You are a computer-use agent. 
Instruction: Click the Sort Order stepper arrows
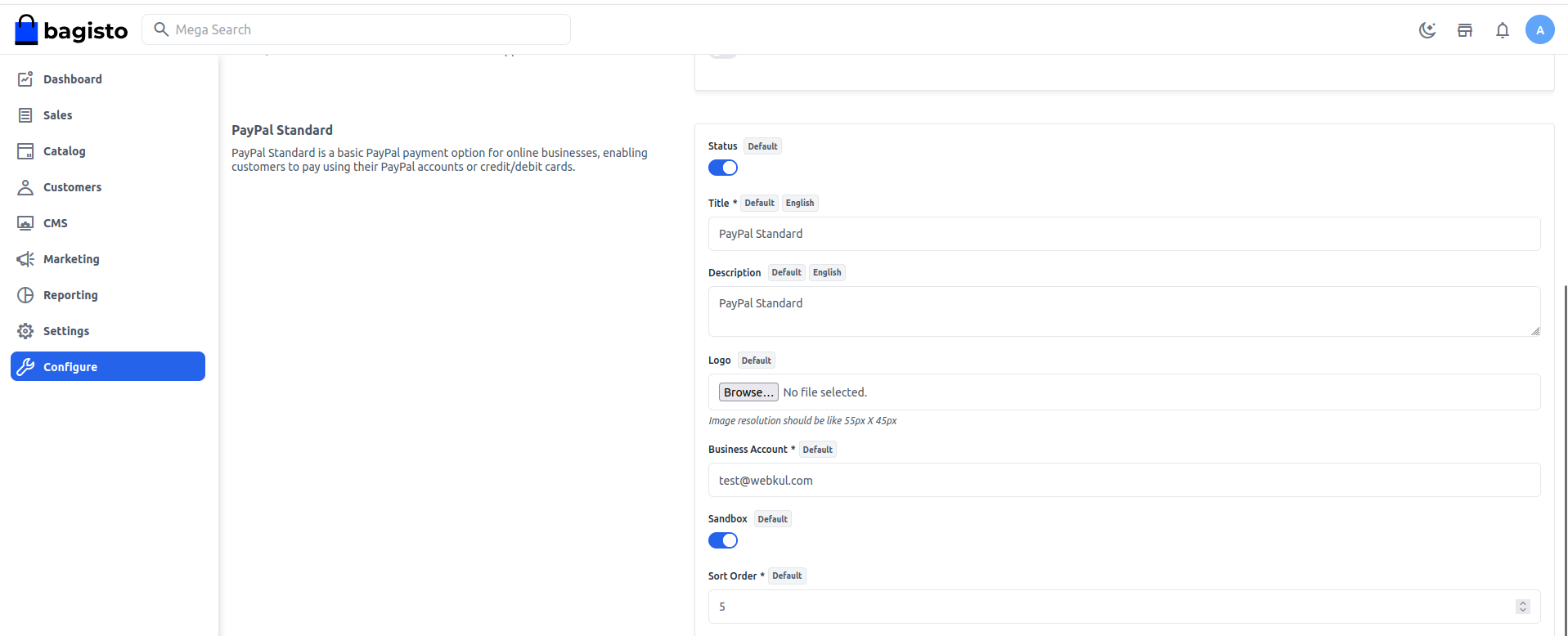(x=1522, y=607)
